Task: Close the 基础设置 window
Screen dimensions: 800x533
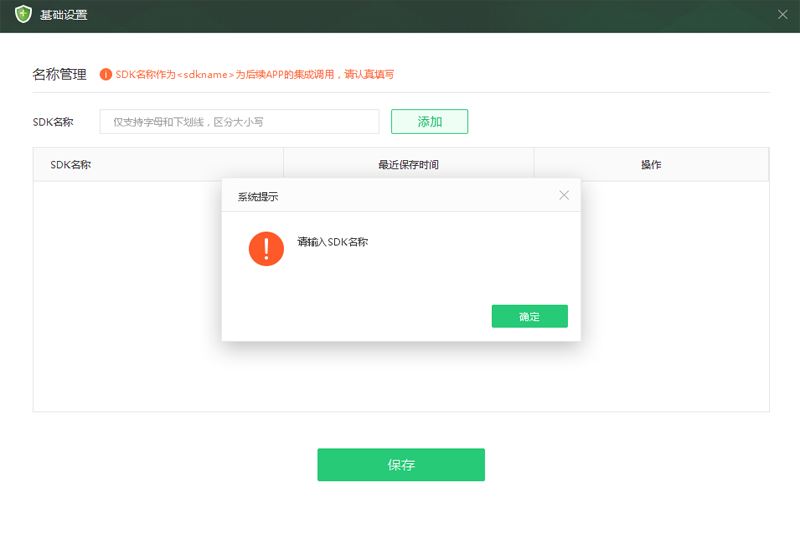Action: [x=782, y=15]
